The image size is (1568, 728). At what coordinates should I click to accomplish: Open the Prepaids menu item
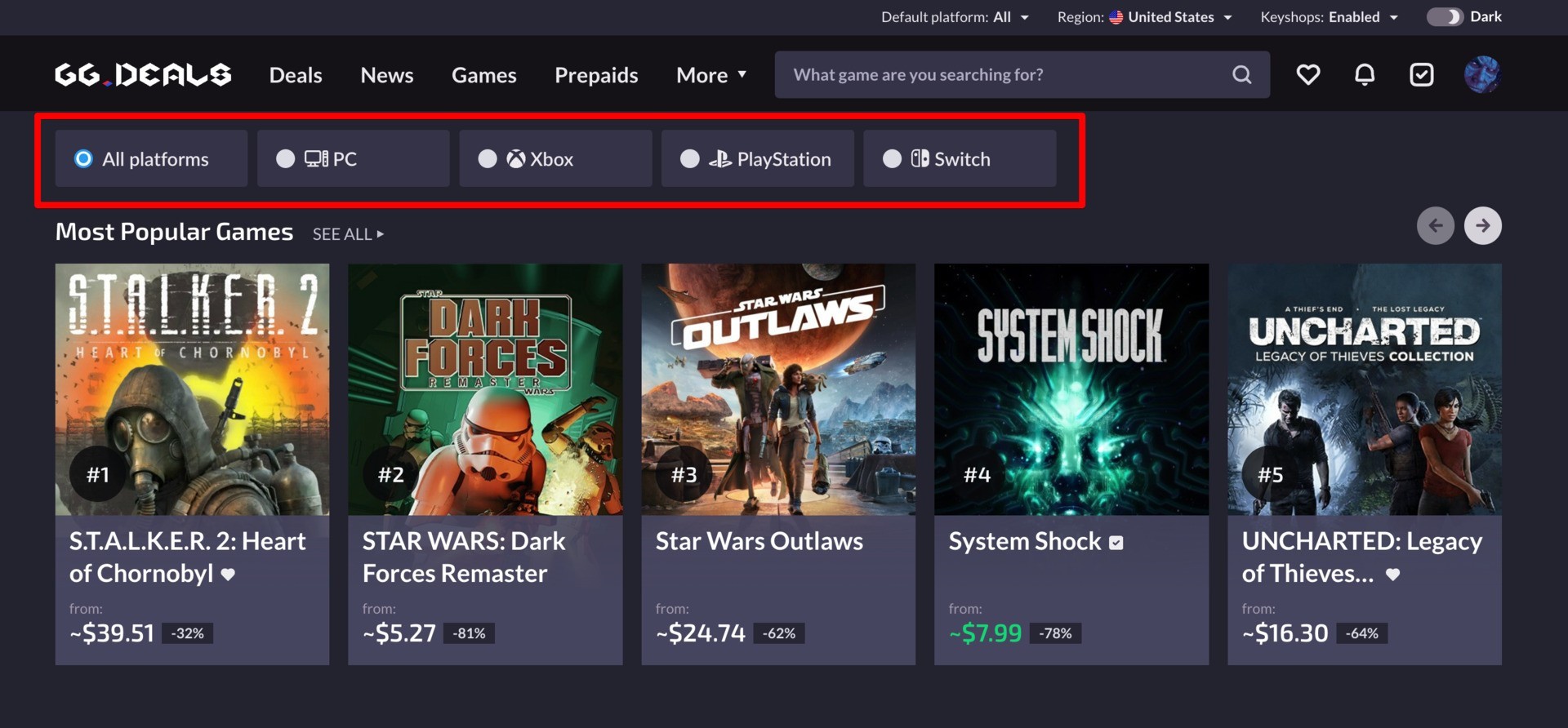[x=596, y=75]
